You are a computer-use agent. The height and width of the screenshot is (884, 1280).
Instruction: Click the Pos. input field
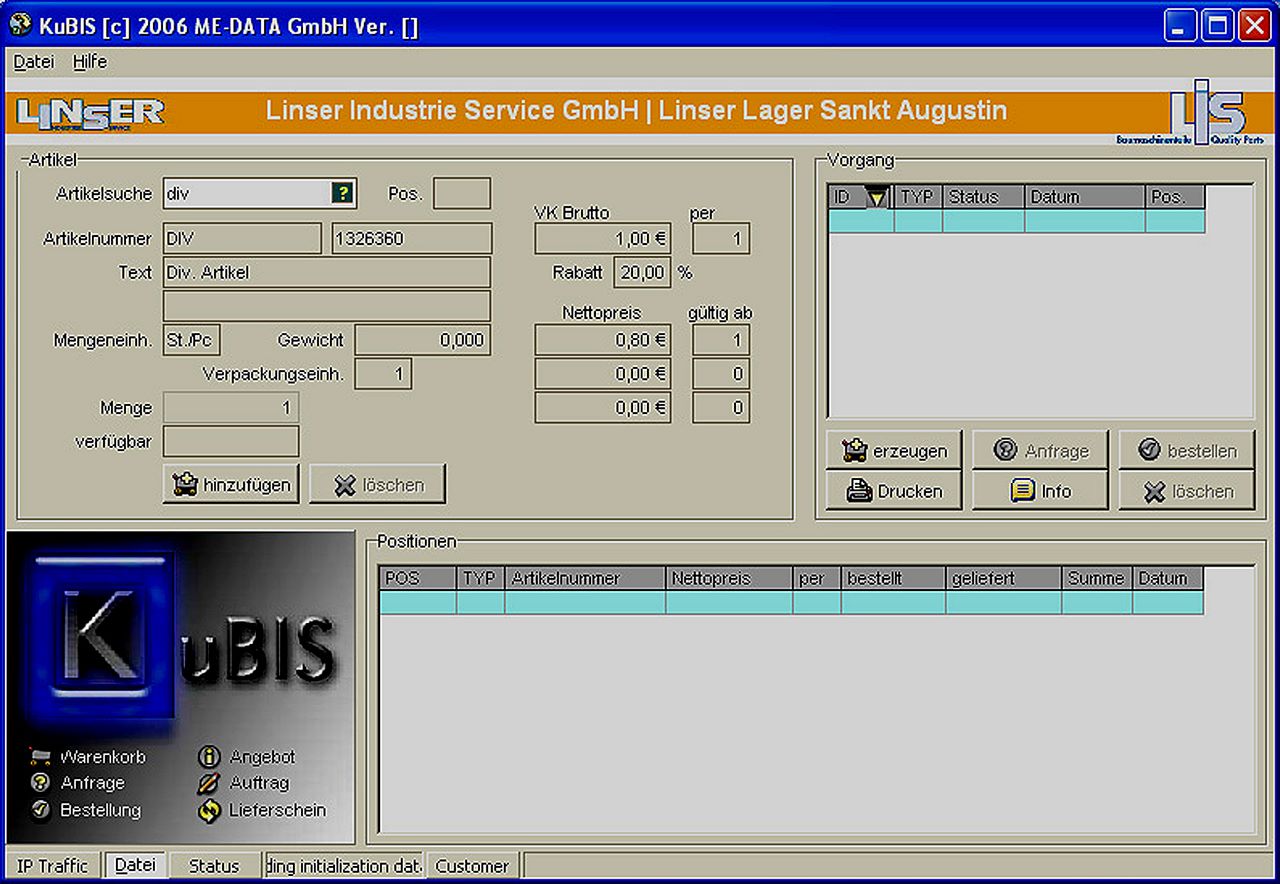coord(462,194)
